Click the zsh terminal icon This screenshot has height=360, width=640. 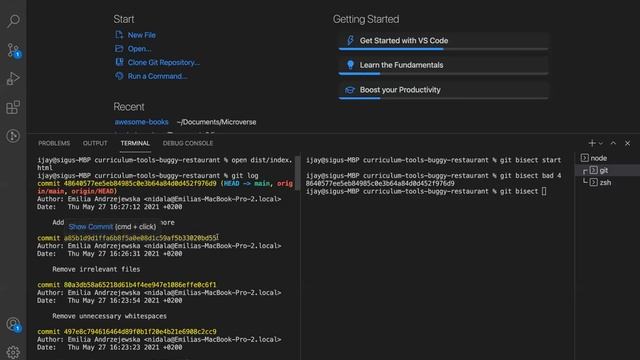coord(593,182)
